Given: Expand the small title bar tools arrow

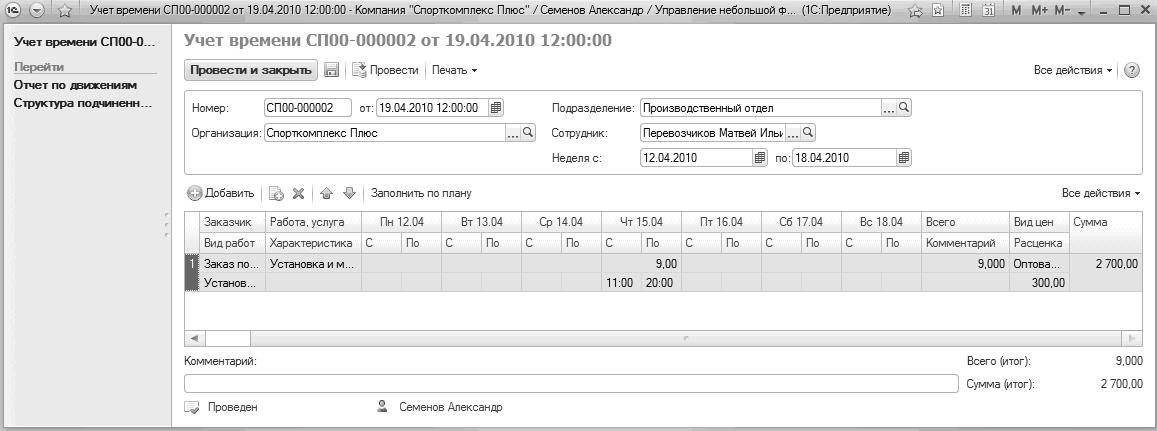Looking at the screenshot, I should point(1082,14).
